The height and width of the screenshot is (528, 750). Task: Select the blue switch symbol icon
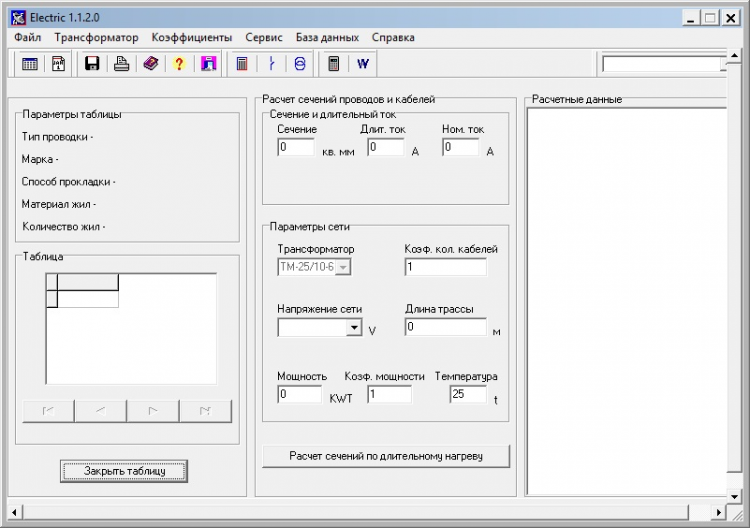(x=271, y=64)
